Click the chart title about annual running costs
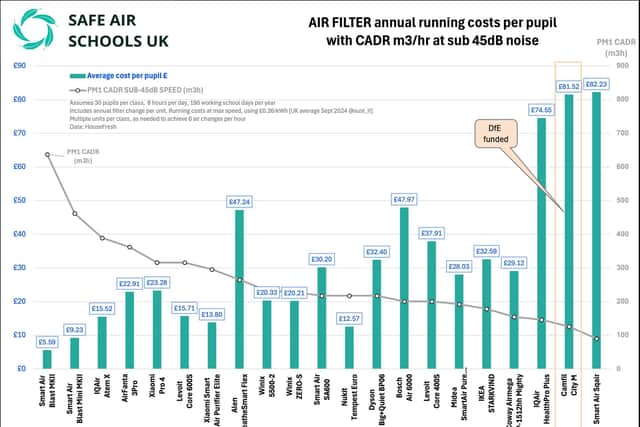640x427 pixels. (x=432, y=31)
